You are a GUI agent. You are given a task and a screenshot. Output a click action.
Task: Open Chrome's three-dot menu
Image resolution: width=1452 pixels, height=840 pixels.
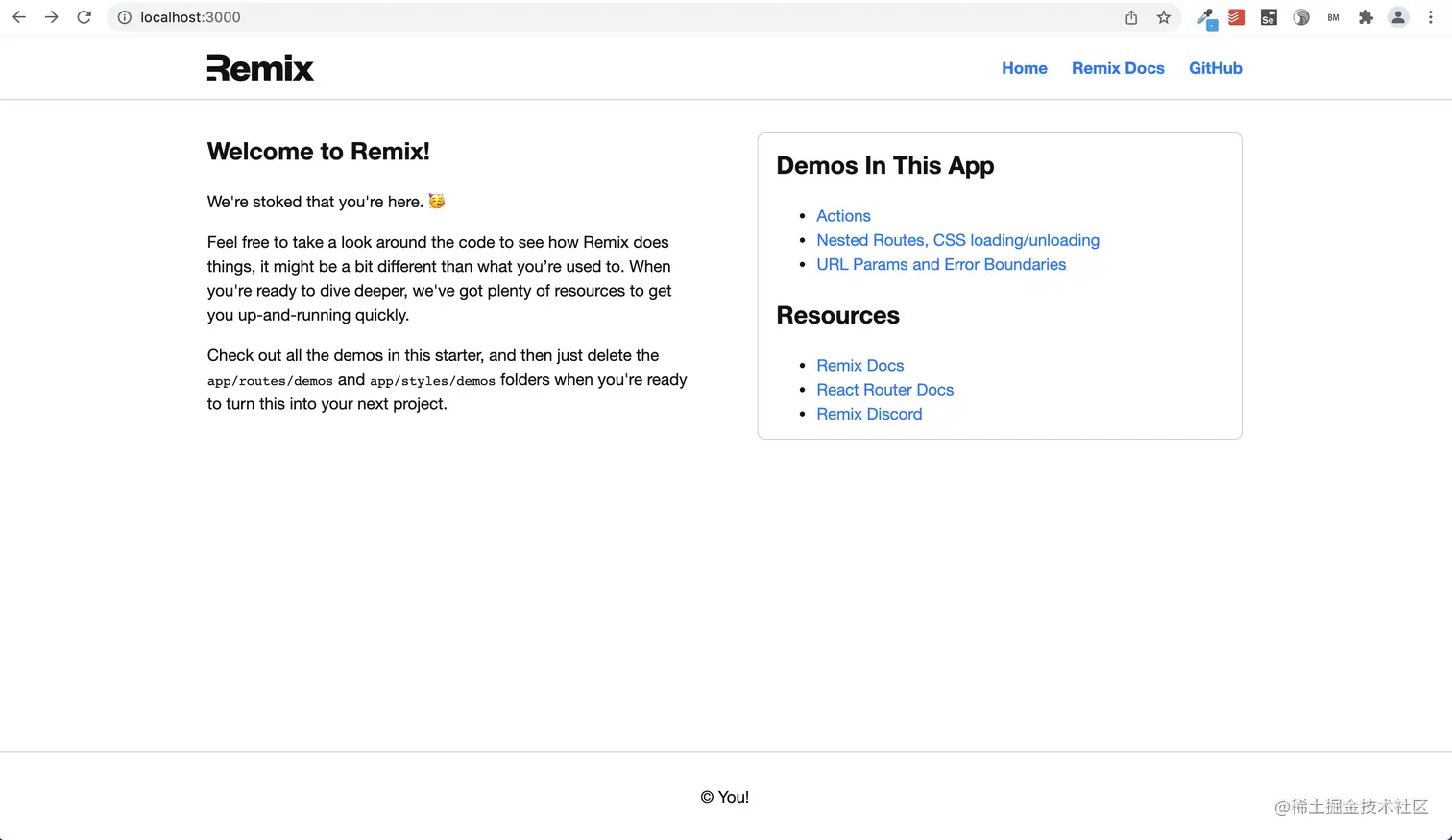[x=1431, y=17]
